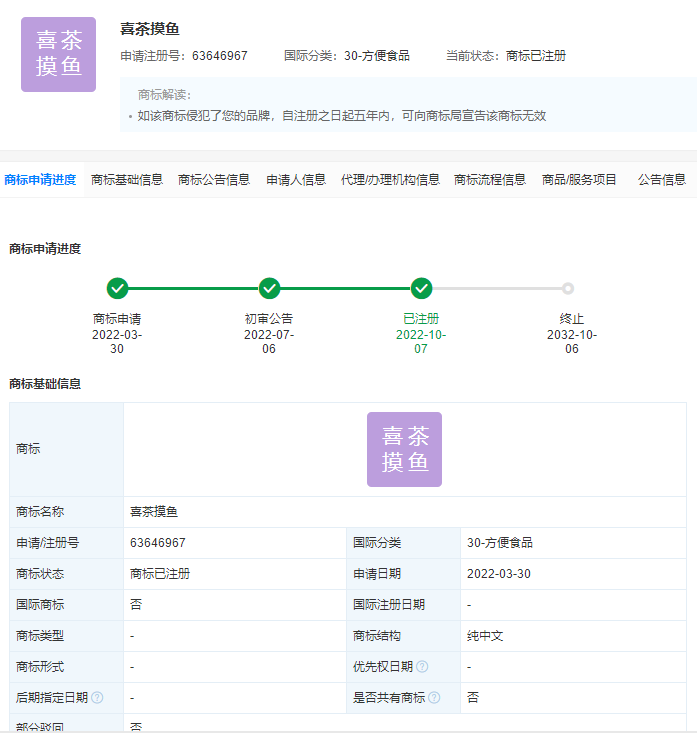Viewport: 697px width, 733px height.
Task: Click the 2022-03-30 date under 商标申请 step
Action: coord(117,342)
